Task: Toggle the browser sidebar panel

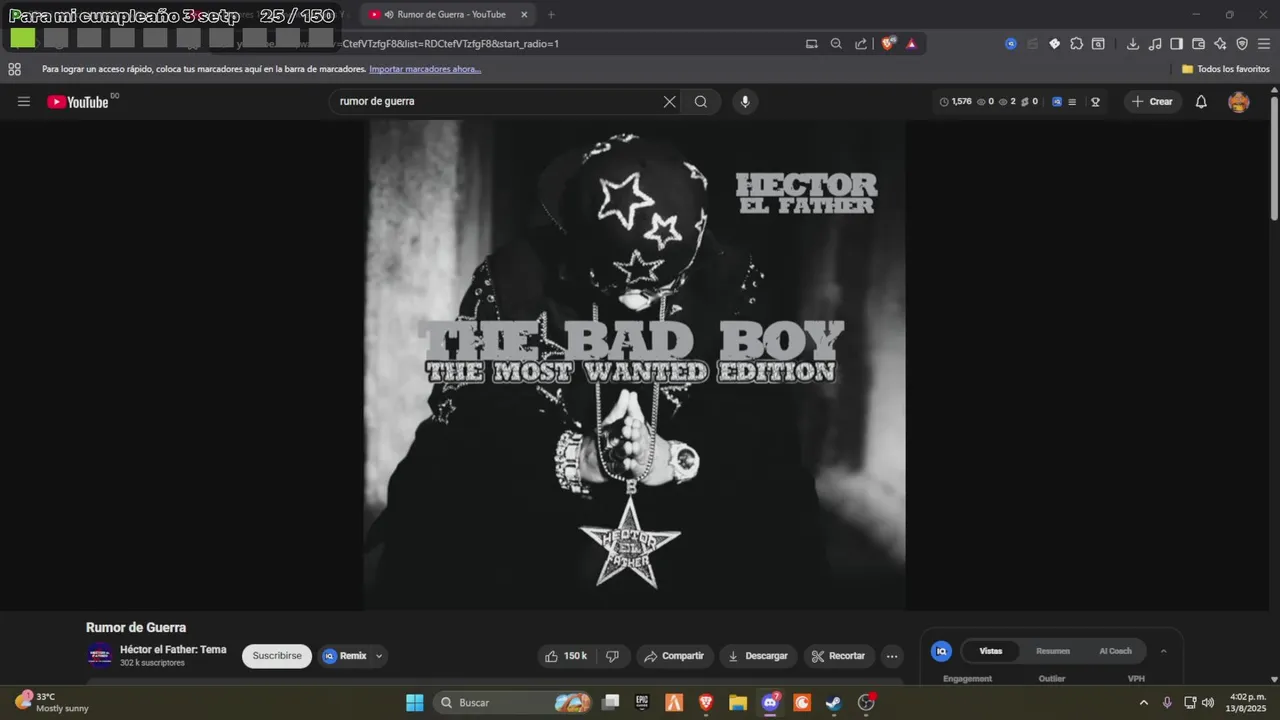Action: (1176, 44)
